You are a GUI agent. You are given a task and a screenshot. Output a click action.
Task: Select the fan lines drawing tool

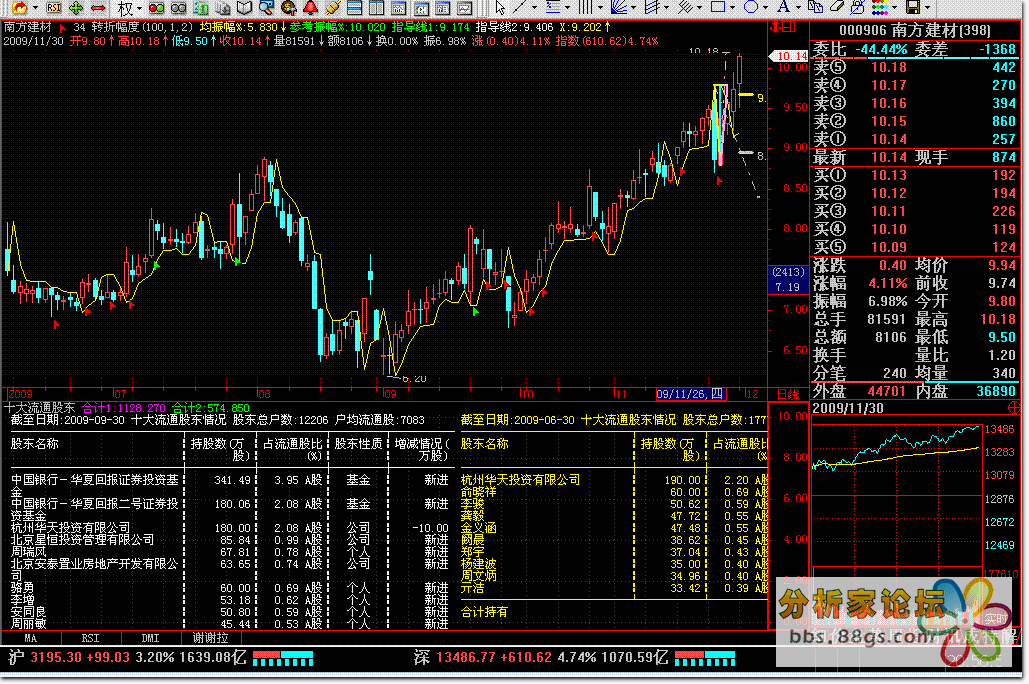click(x=619, y=7)
